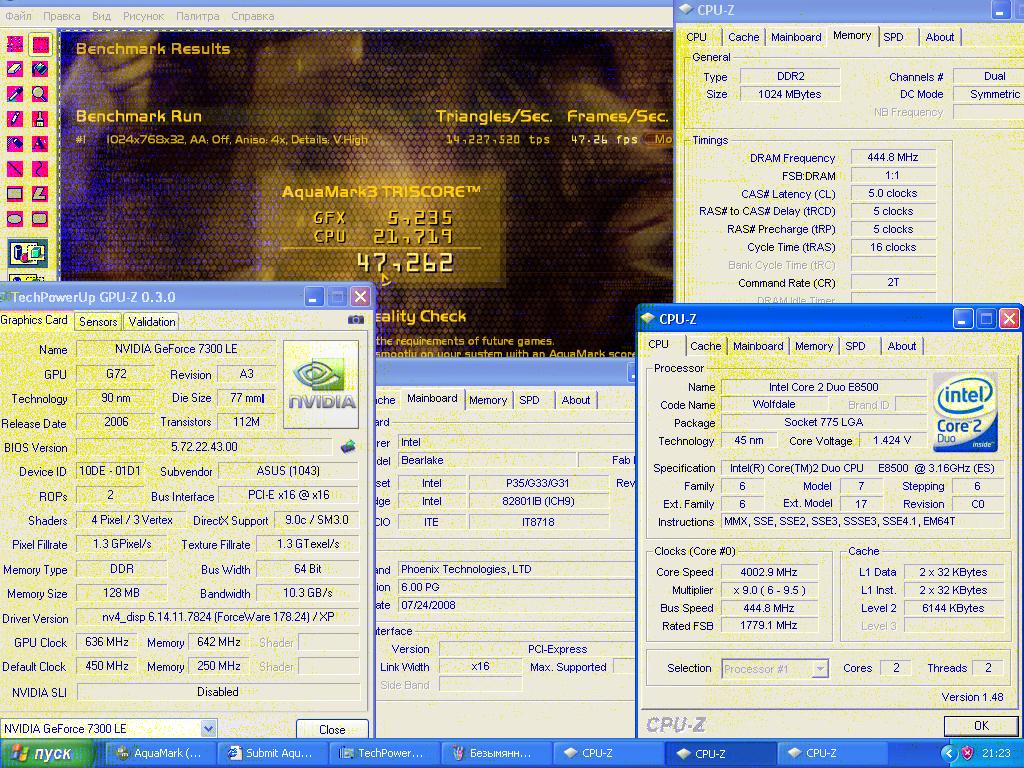Select the Curve tool in Paint

point(40,168)
